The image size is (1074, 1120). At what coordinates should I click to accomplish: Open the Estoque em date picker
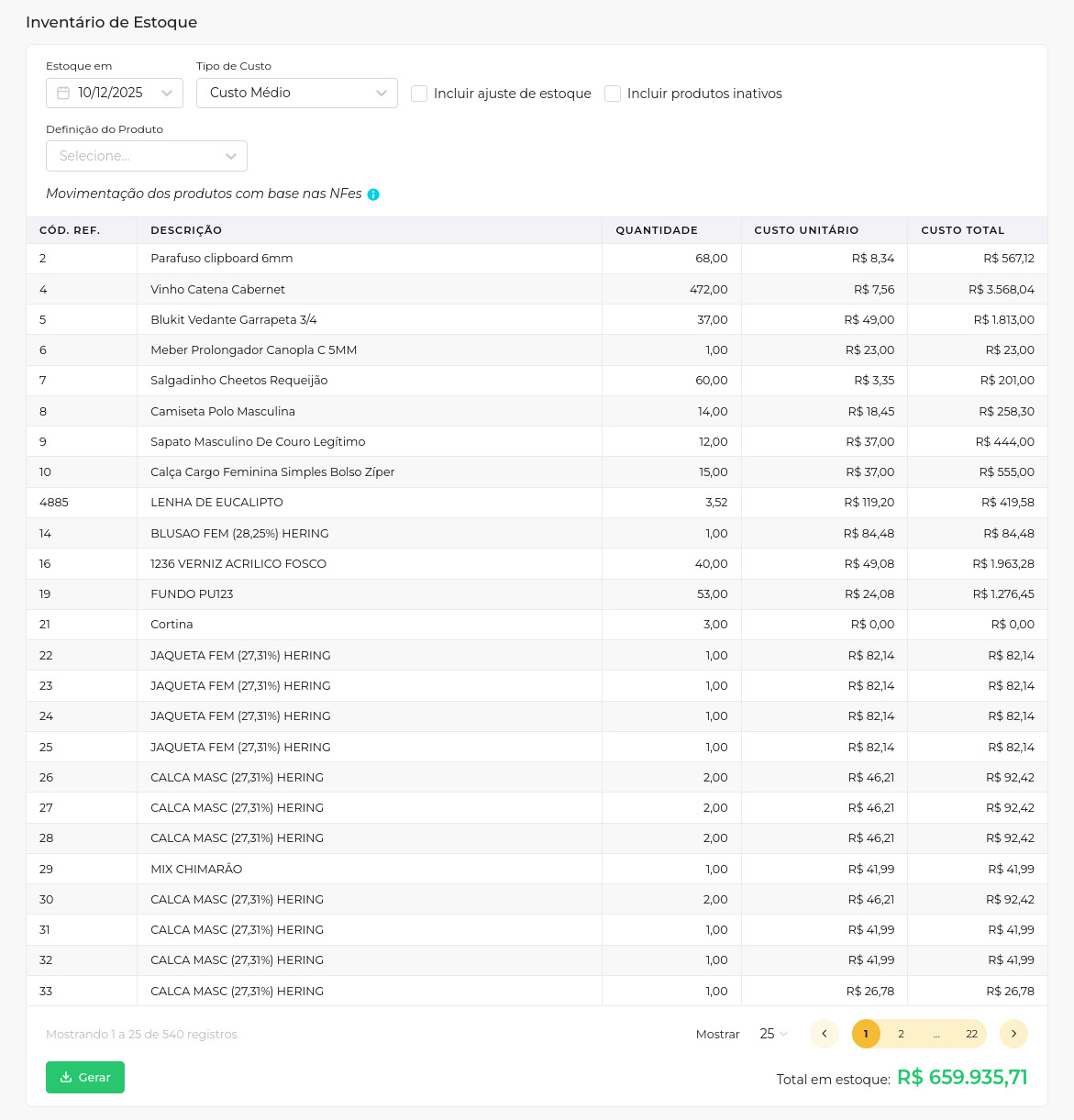click(x=115, y=93)
